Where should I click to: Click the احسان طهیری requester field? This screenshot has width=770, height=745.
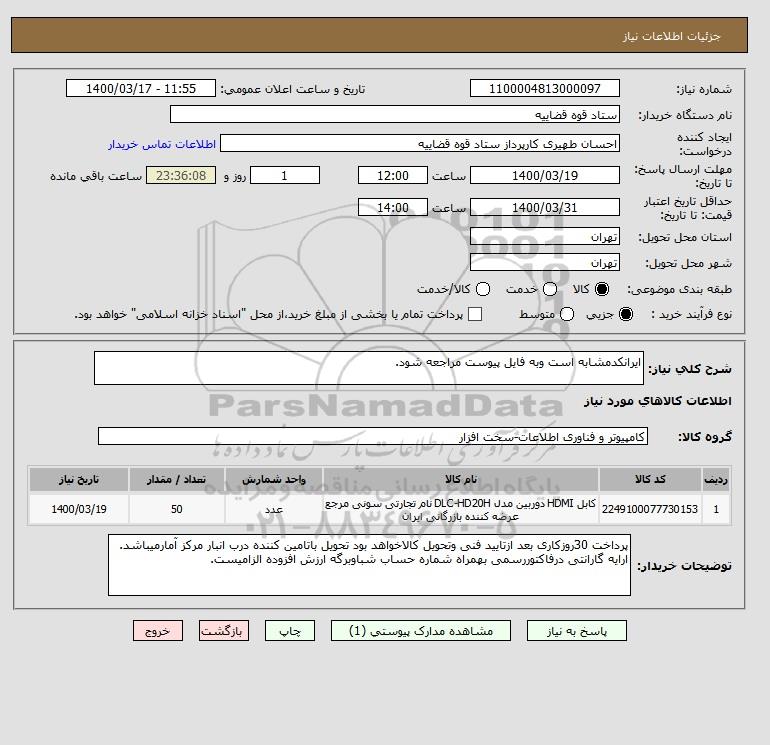pos(420,144)
